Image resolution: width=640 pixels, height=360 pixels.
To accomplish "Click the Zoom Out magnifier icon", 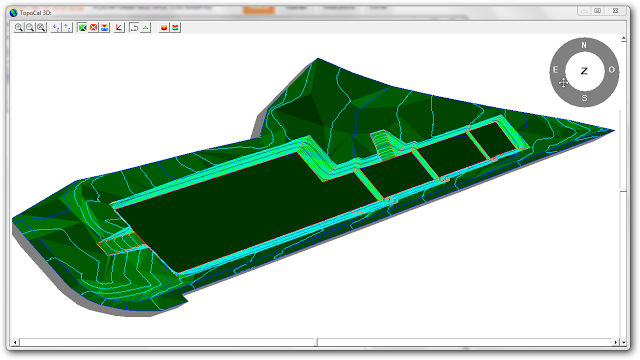I will pos(30,27).
